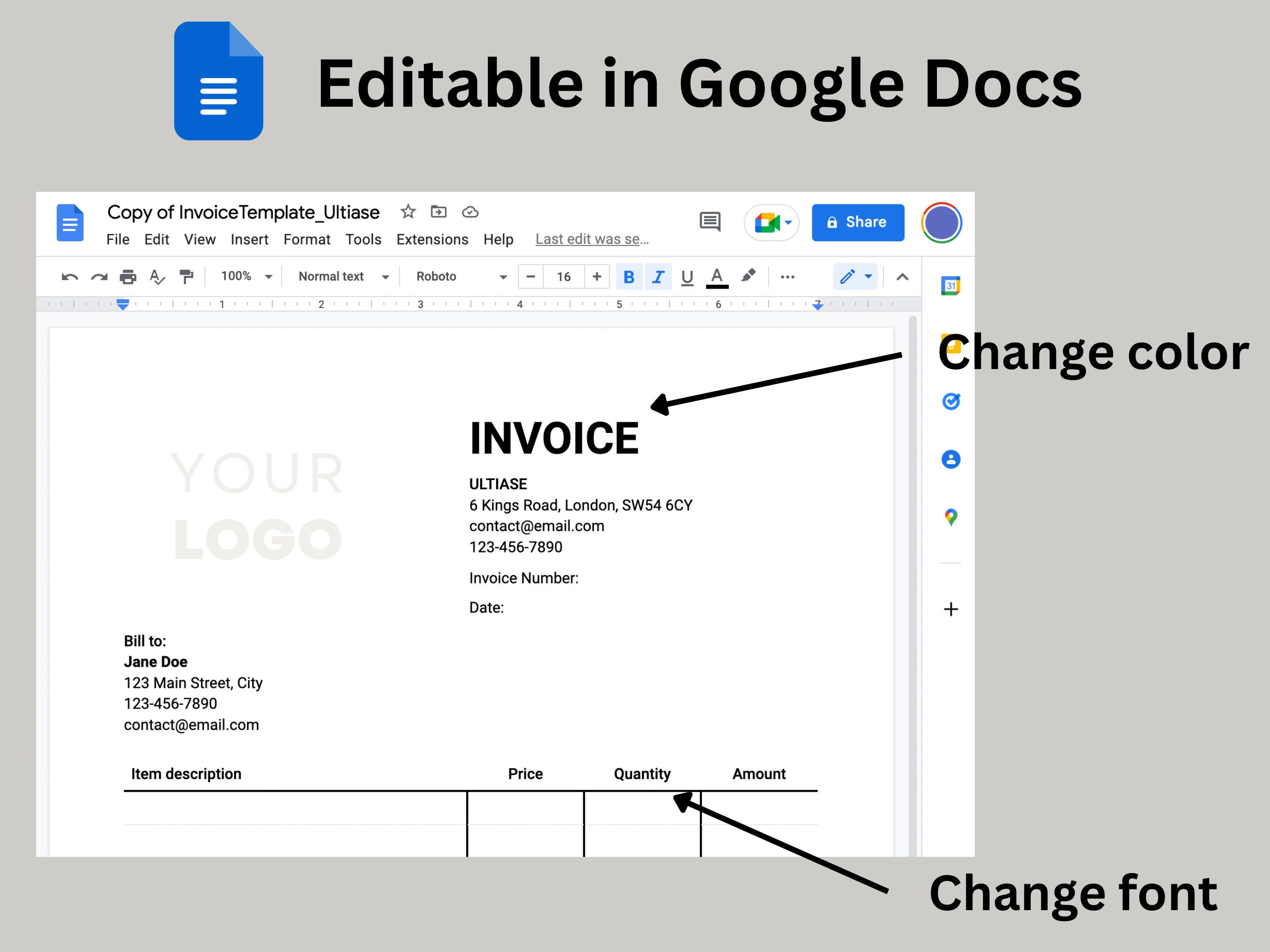Open the Last edit history link
Image resolution: width=1270 pixels, height=952 pixels.
pos(592,239)
